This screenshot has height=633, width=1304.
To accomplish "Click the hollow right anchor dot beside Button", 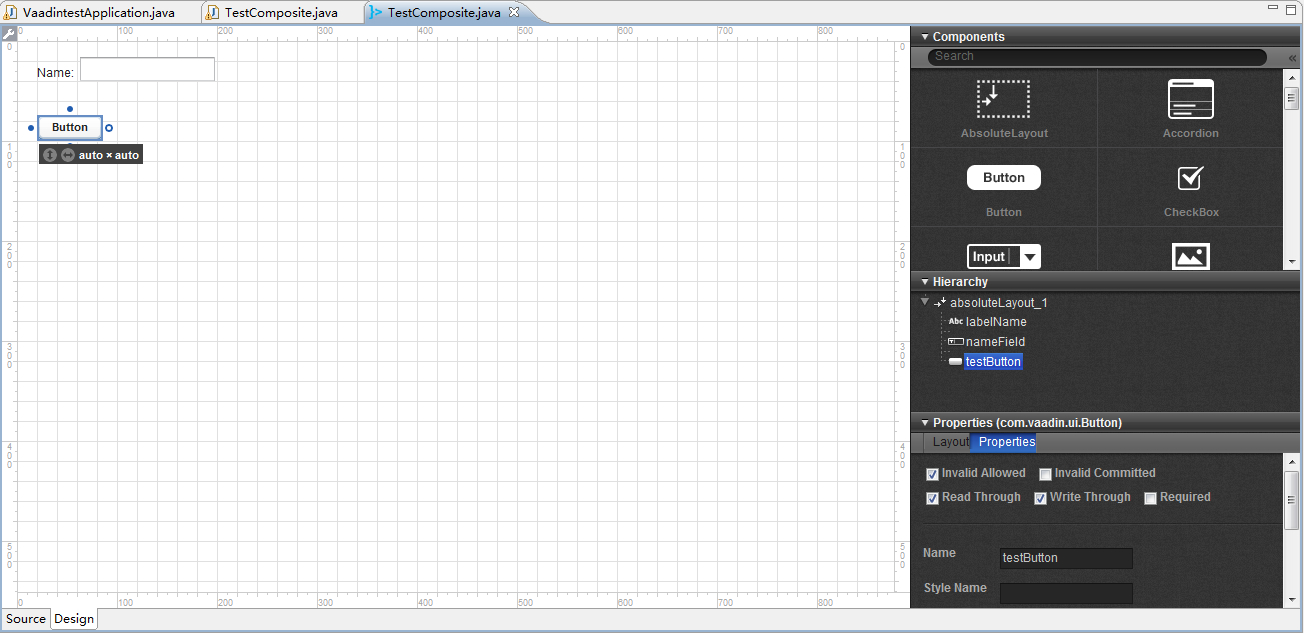I will pyautogui.click(x=109, y=128).
